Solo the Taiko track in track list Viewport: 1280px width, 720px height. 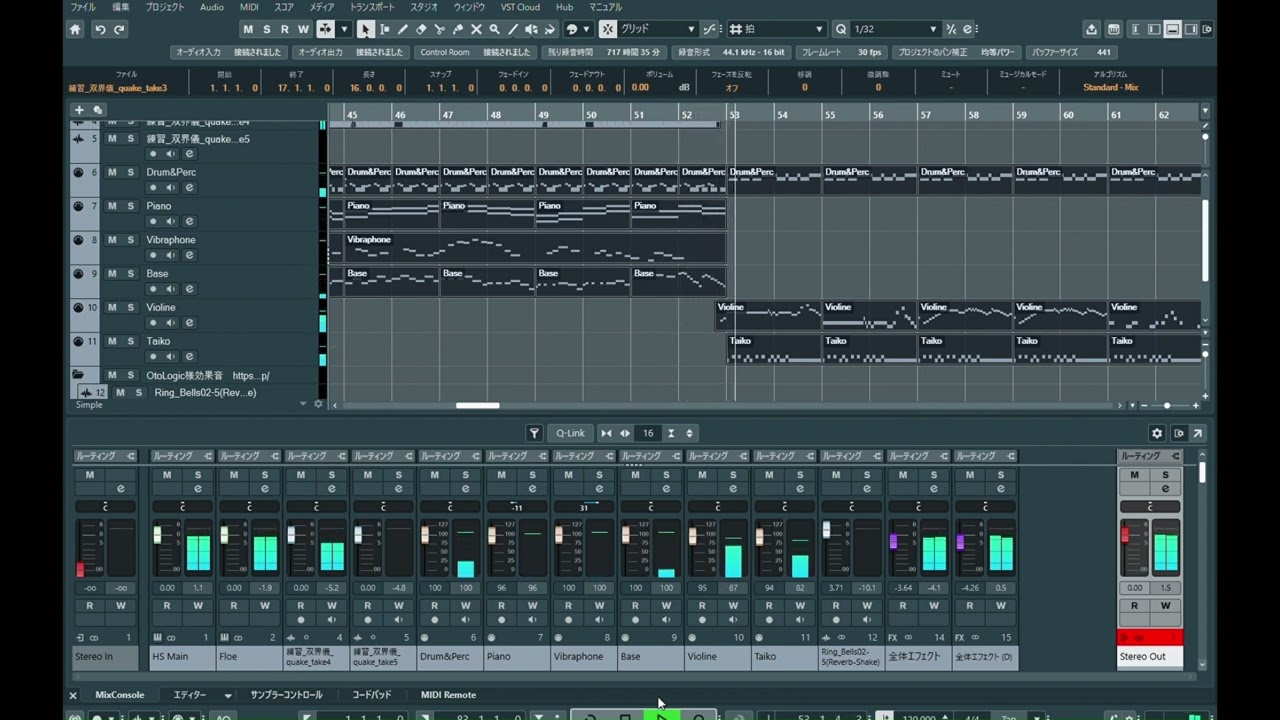[x=130, y=341]
